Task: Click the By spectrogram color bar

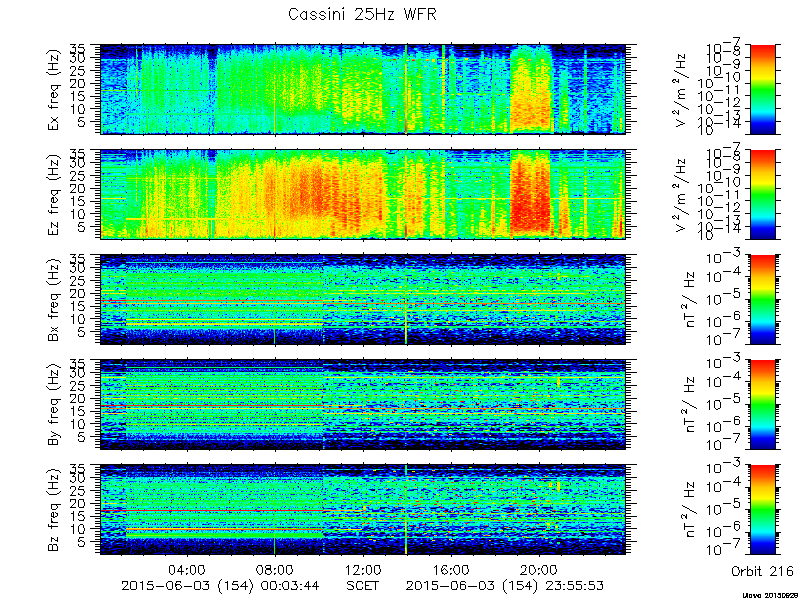Action: [762, 405]
